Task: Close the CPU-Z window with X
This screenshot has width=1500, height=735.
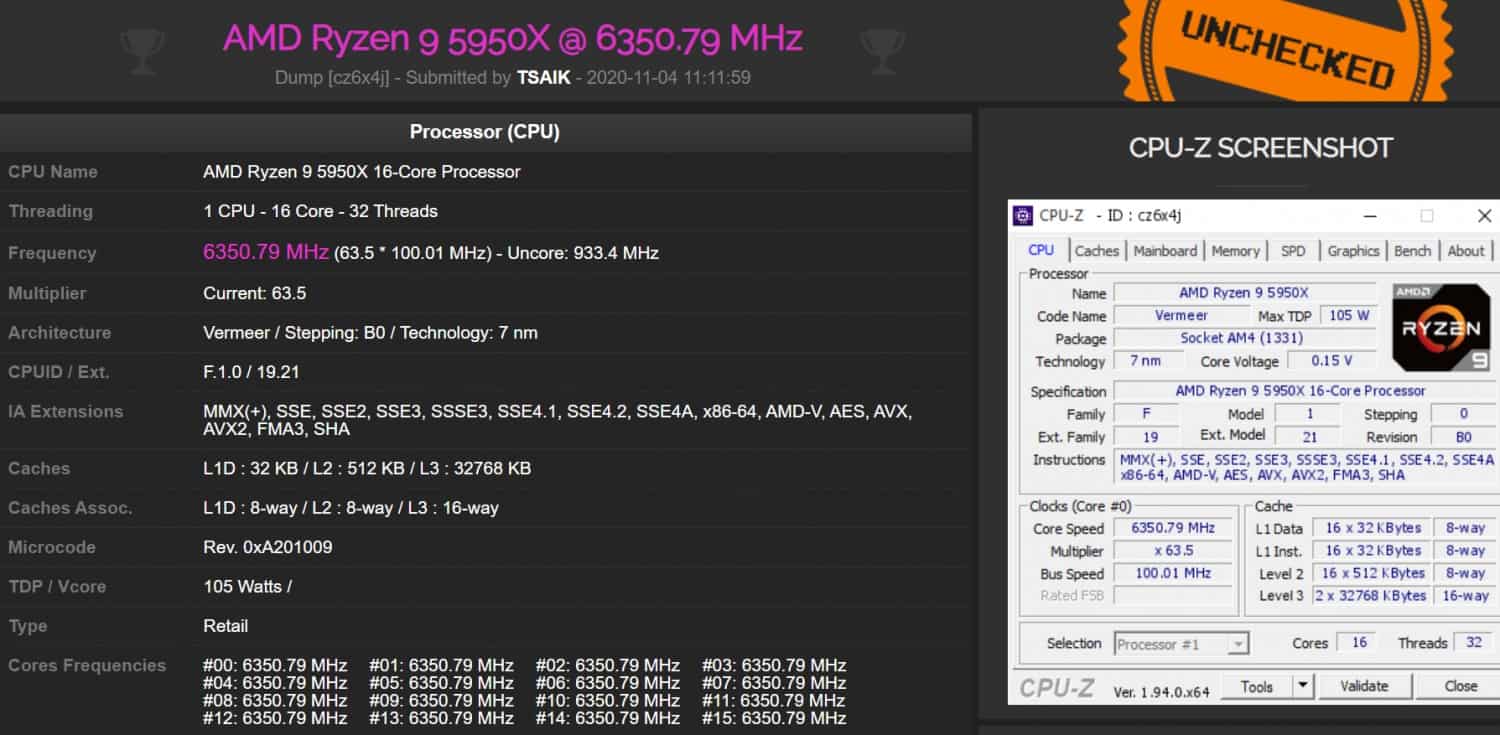Action: point(1484,216)
